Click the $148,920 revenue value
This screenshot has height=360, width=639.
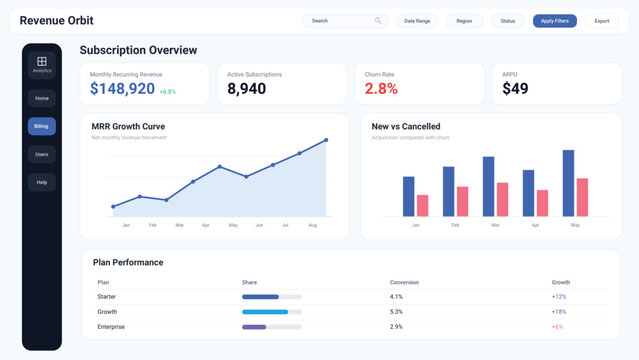click(x=122, y=88)
